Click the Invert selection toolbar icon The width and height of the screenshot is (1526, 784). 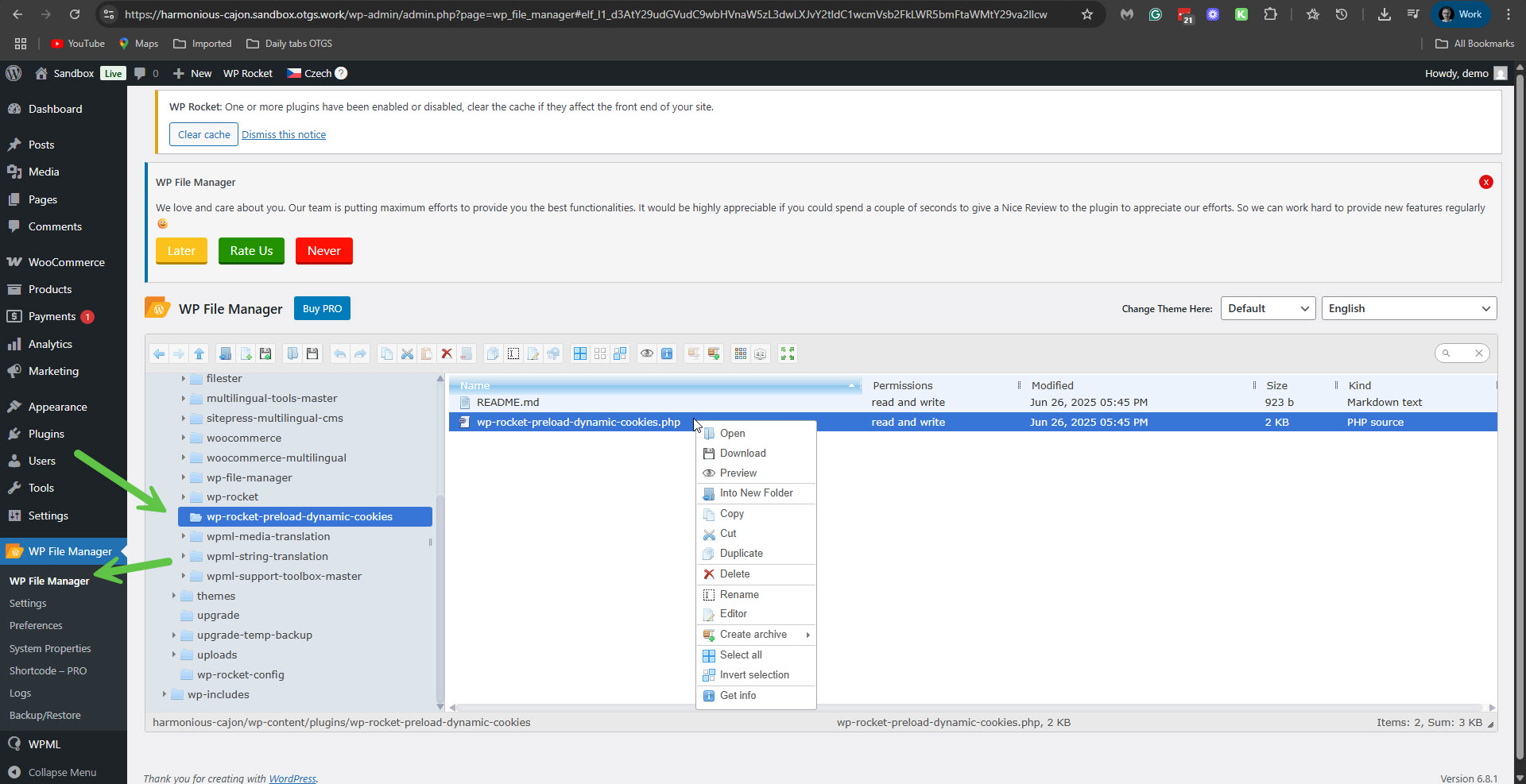pos(620,353)
